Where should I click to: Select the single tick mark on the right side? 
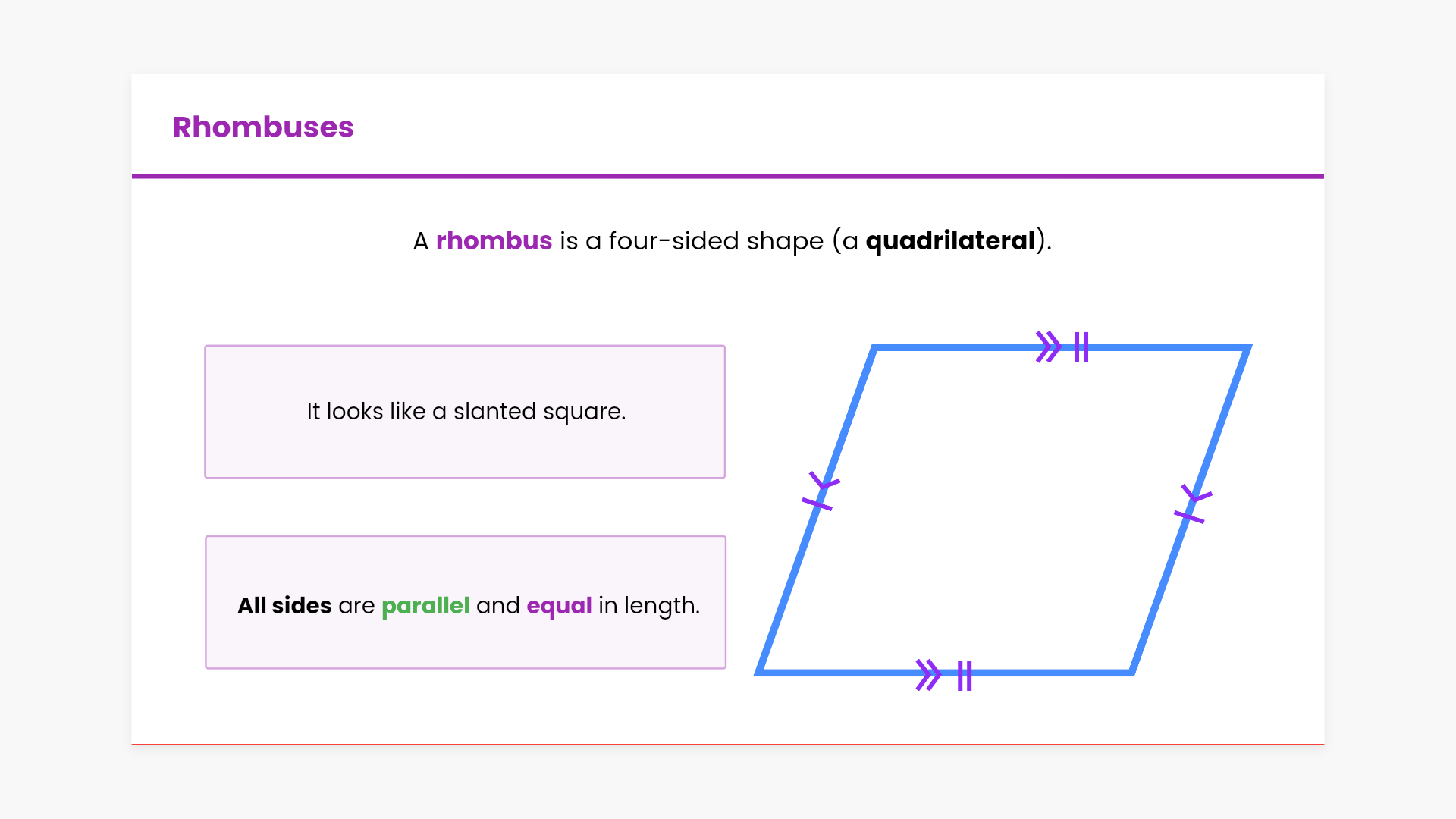tap(1189, 516)
